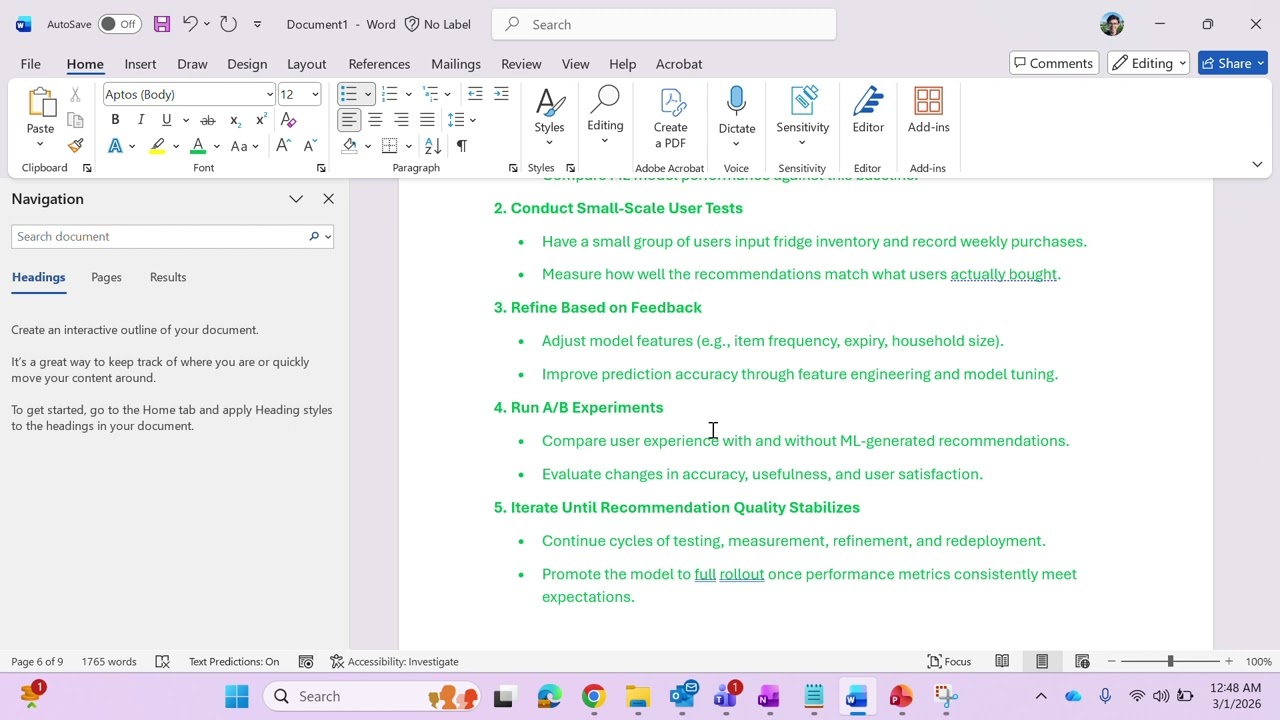Open the font name dropdown
Image resolution: width=1280 pixels, height=720 pixels.
click(x=270, y=94)
